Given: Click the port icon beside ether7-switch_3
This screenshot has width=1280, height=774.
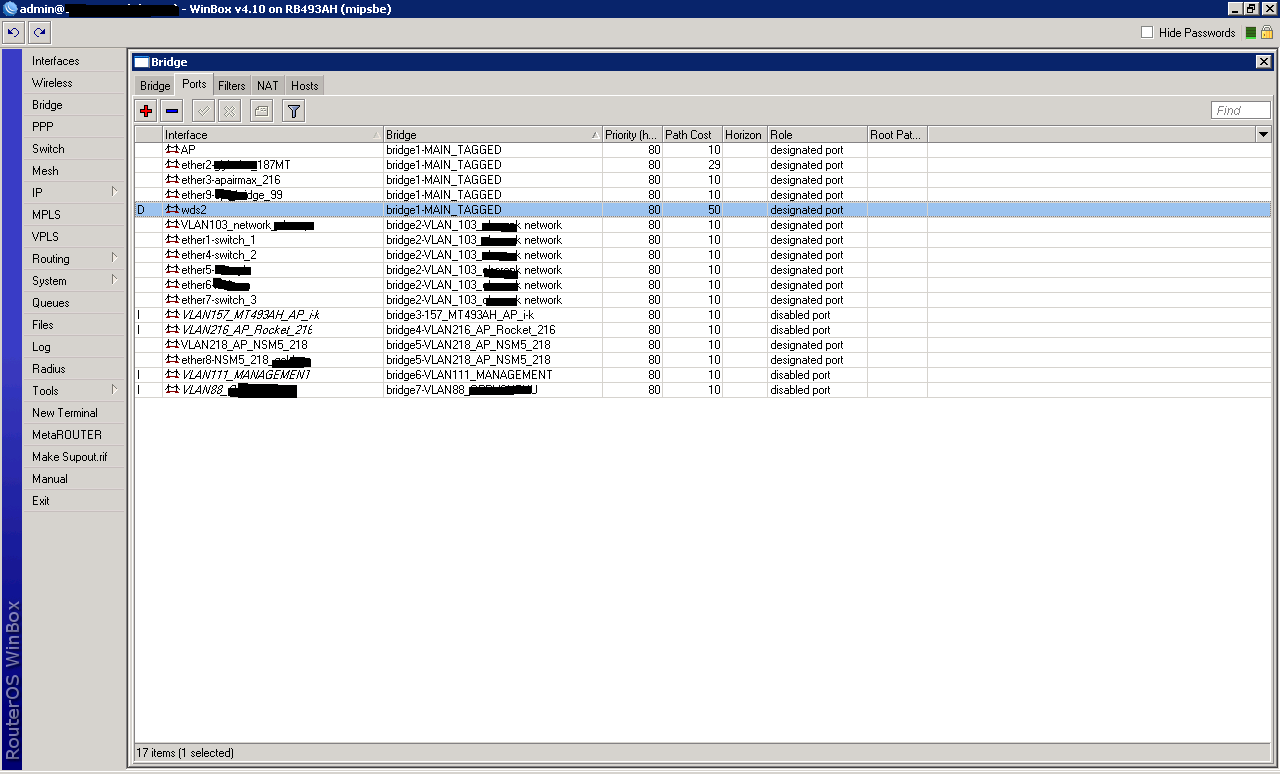Looking at the screenshot, I should click(172, 300).
